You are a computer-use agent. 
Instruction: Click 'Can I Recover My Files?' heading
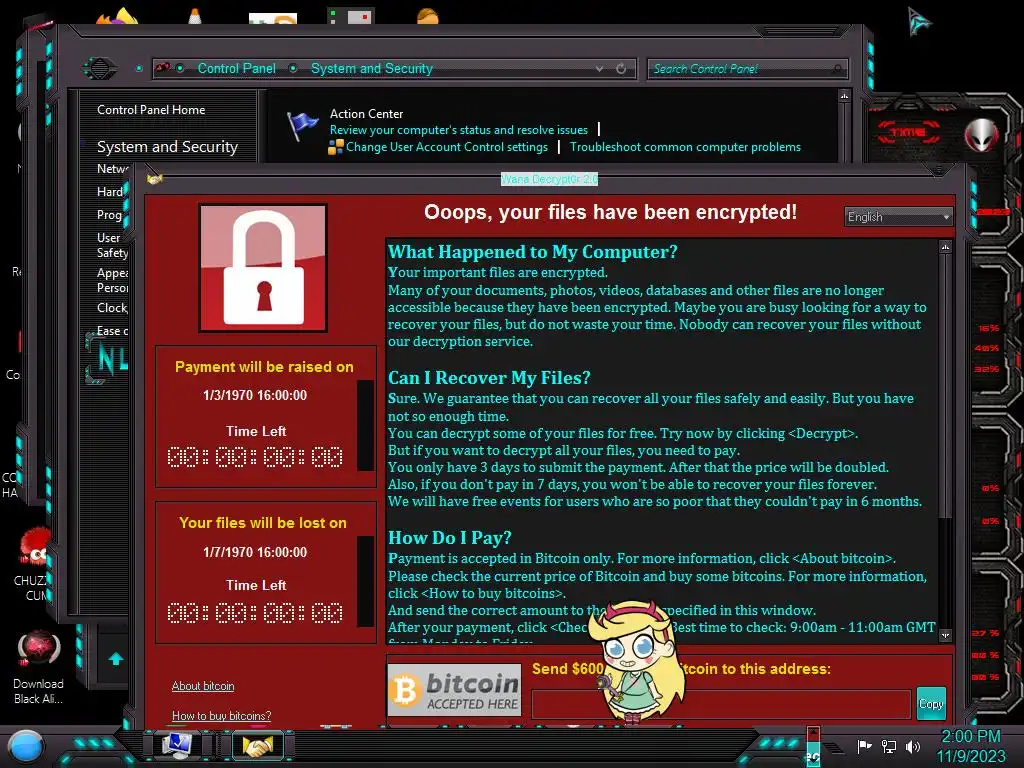click(489, 378)
